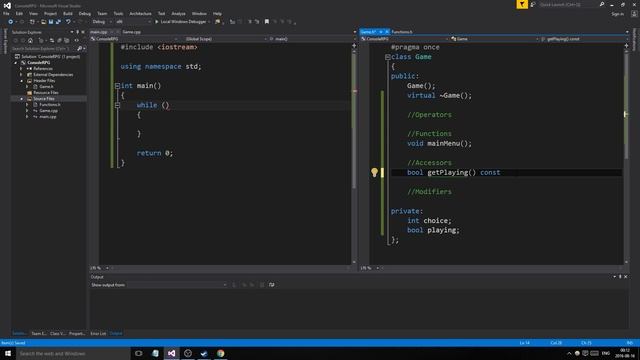Click the Windows taskbar search box

[73, 353]
